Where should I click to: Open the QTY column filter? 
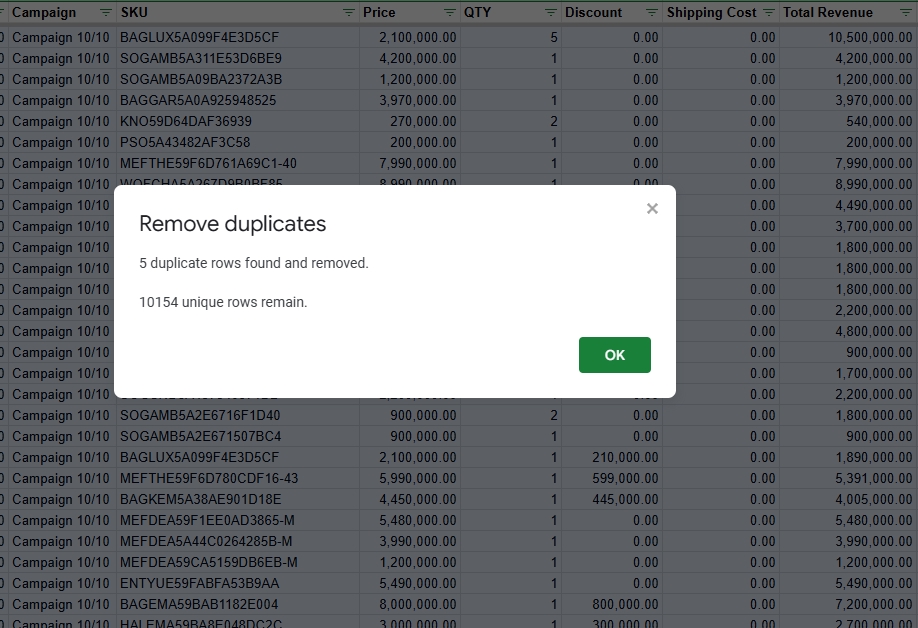[550, 12]
